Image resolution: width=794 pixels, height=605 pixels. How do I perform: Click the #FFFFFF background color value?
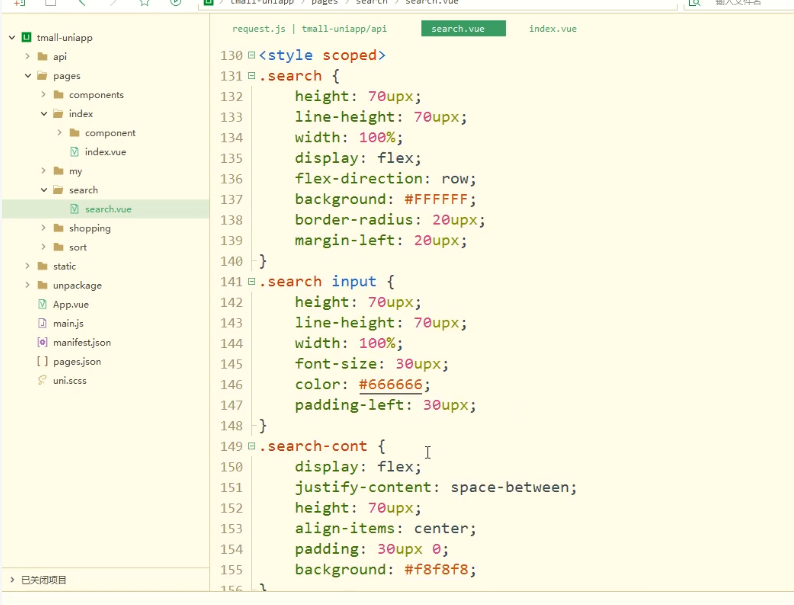(436, 199)
